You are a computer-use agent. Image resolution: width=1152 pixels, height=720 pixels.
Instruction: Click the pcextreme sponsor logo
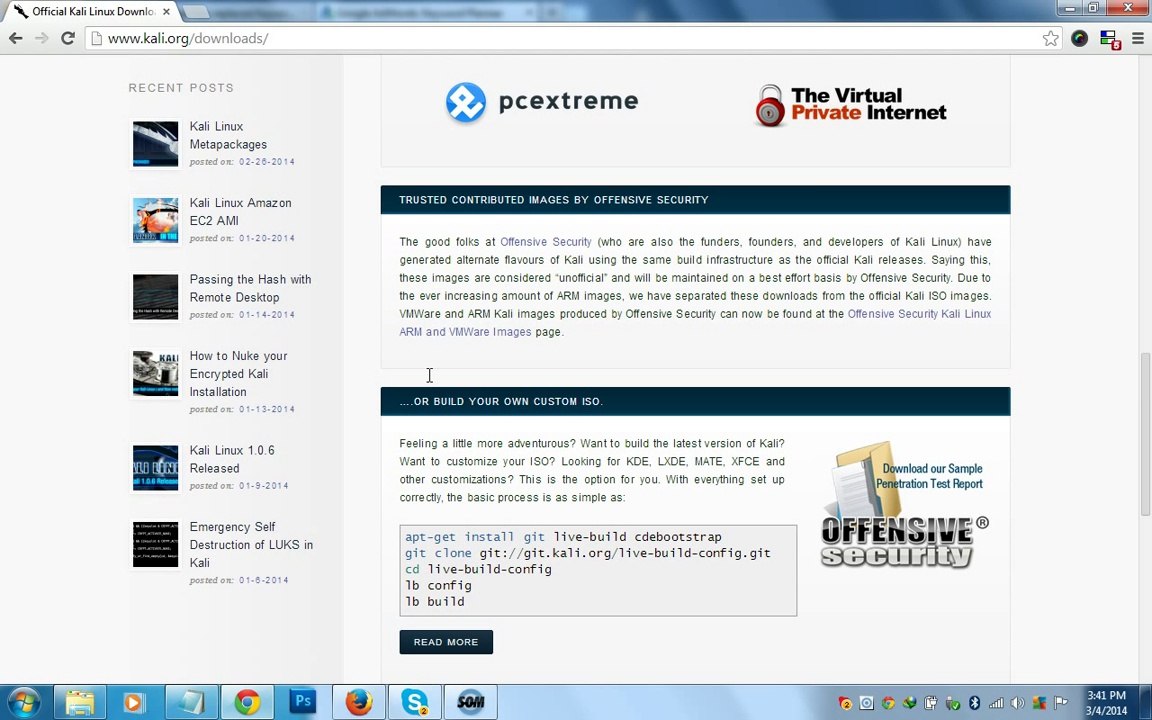(541, 101)
